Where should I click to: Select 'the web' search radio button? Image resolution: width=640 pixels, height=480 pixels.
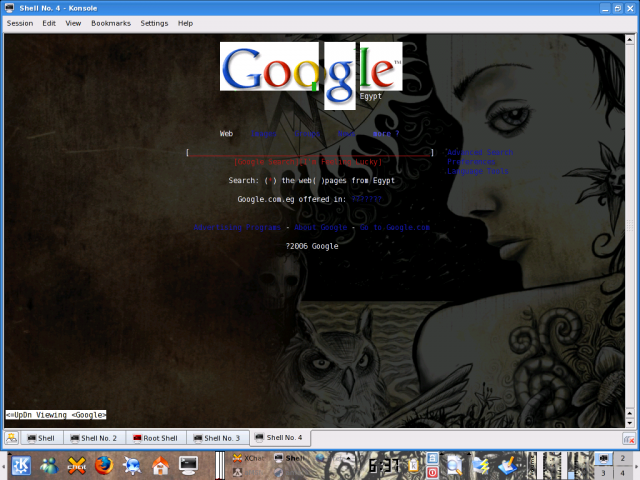(271, 180)
